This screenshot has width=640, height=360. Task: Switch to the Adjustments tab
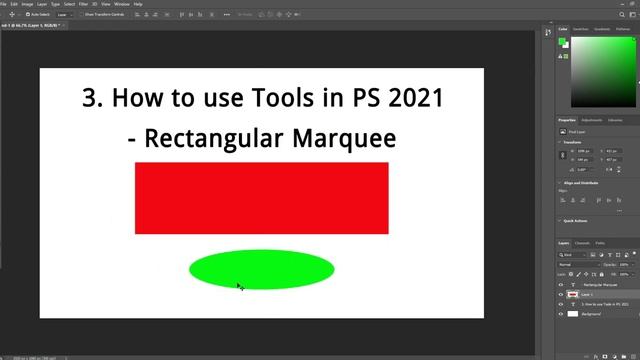pyautogui.click(x=591, y=120)
